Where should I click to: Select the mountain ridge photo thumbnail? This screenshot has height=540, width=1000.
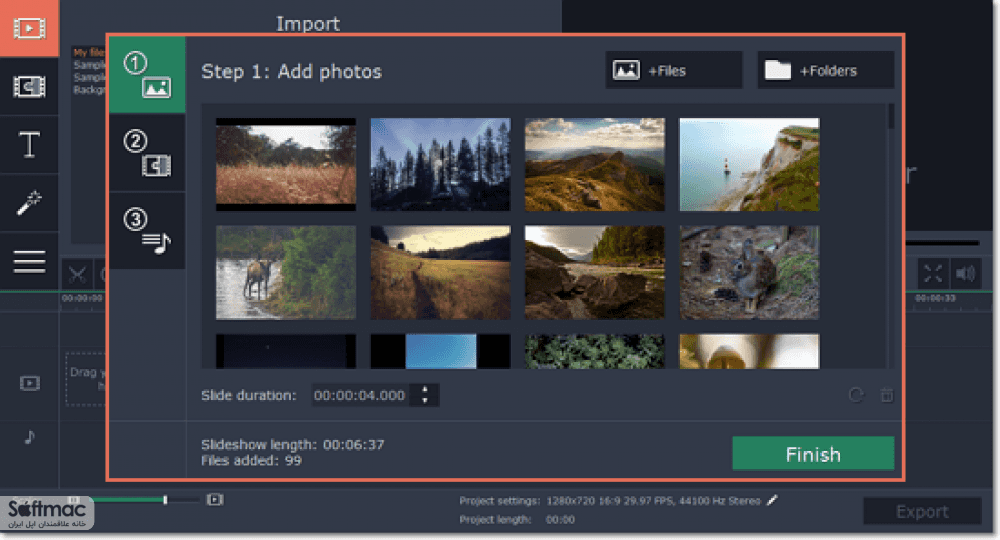point(594,164)
